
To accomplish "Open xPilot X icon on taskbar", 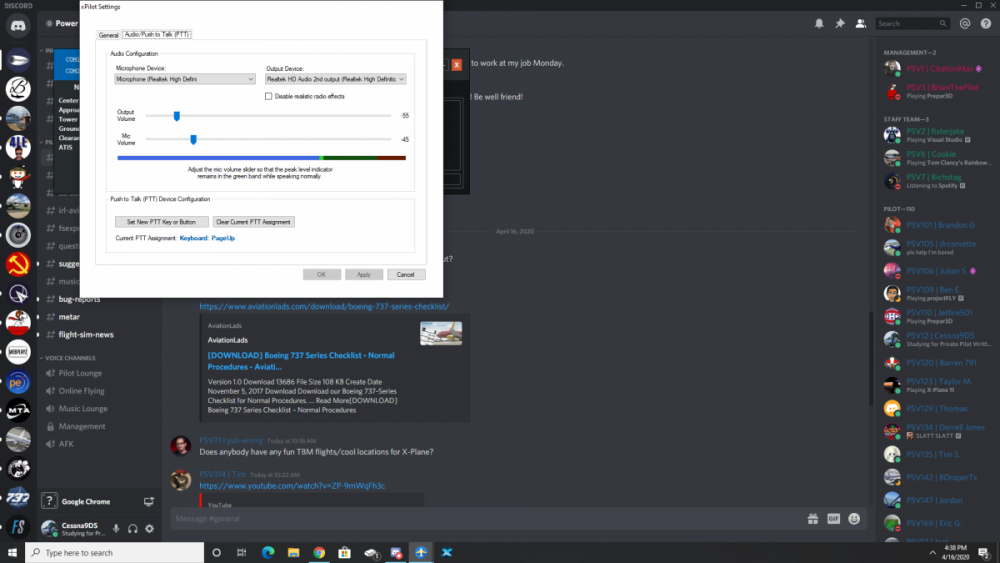I will 446,553.
